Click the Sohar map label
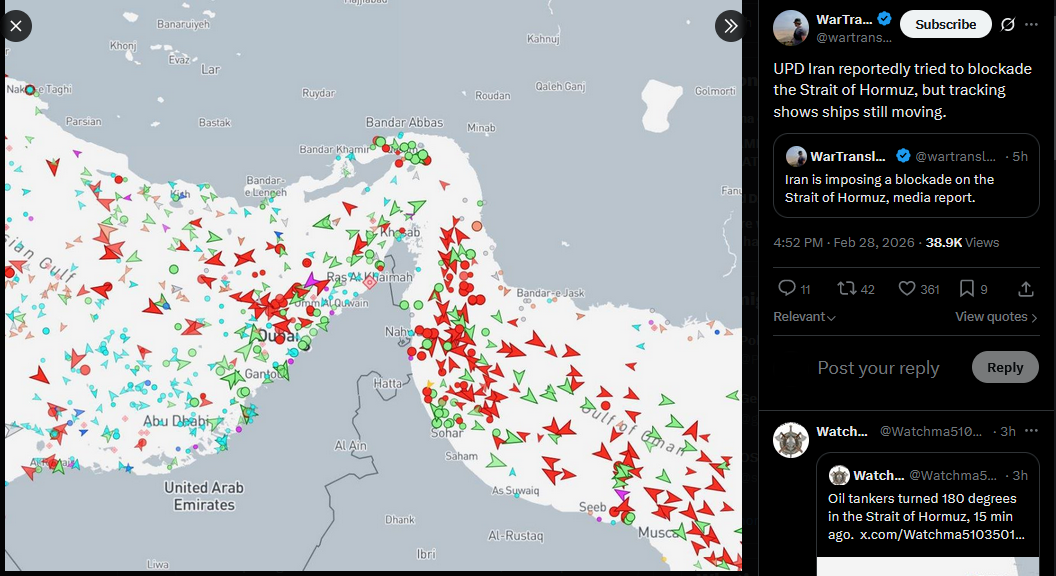The width and height of the screenshot is (1056, 576). click(x=447, y=433)
